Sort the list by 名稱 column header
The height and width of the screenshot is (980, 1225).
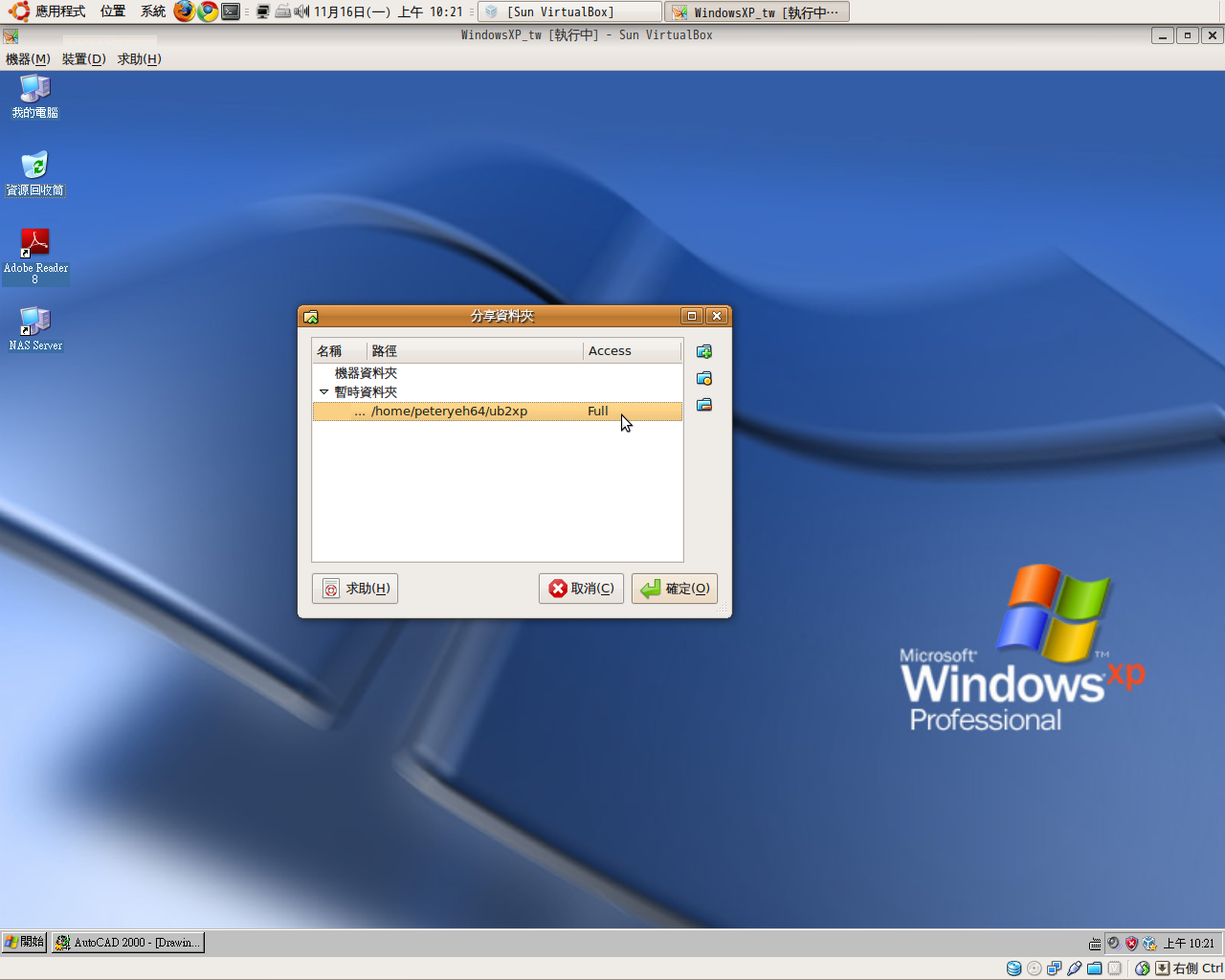point(339,351)
